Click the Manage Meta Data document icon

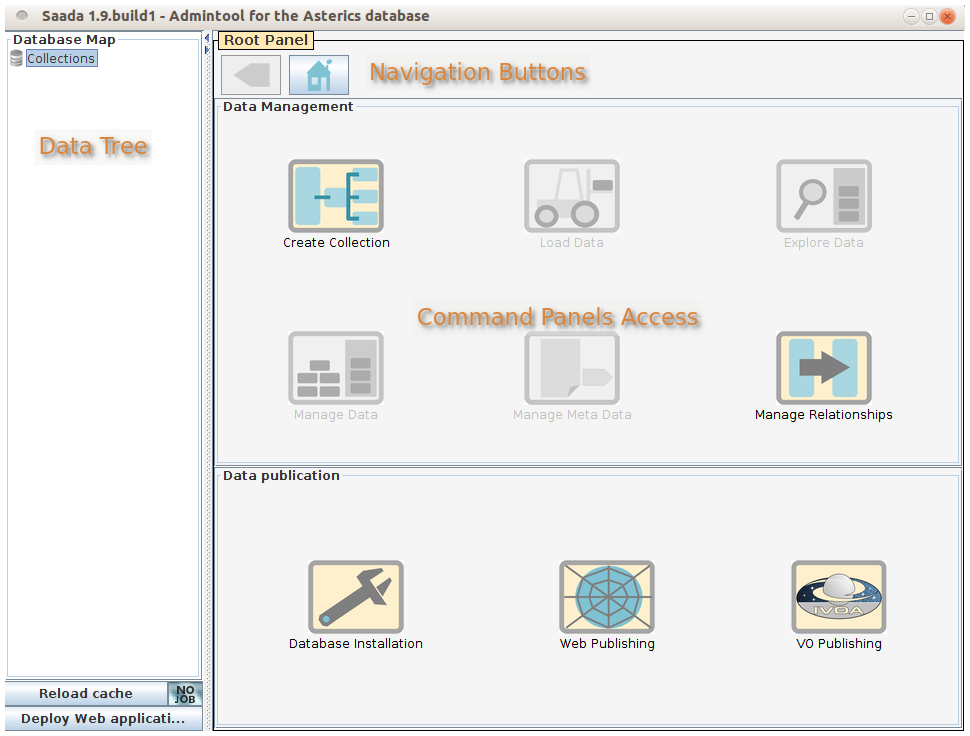572,368
